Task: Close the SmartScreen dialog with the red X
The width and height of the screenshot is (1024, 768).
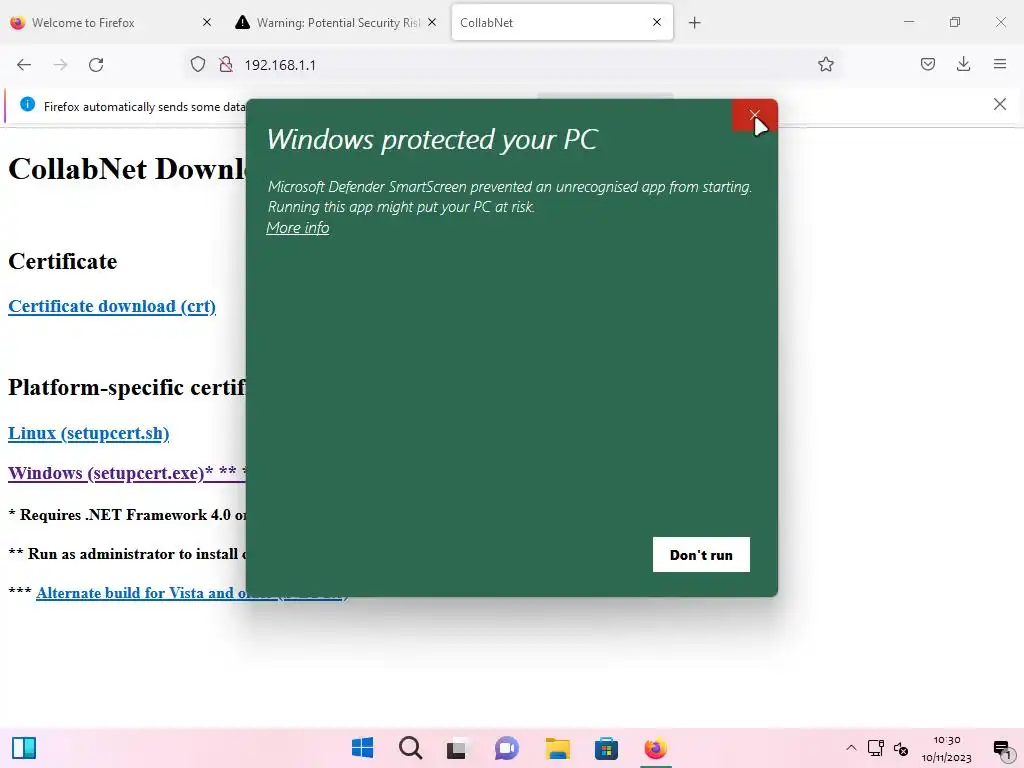Action: pyautogui.click(x=754, y=115)
